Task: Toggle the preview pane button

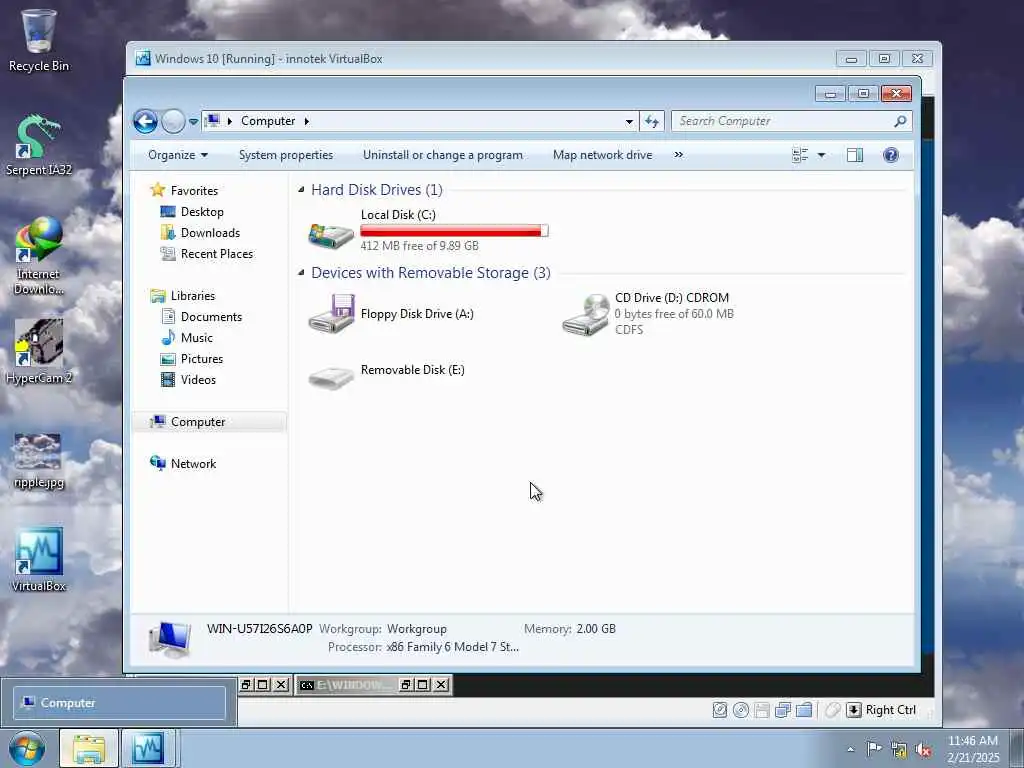Action: tap(855, 155)
